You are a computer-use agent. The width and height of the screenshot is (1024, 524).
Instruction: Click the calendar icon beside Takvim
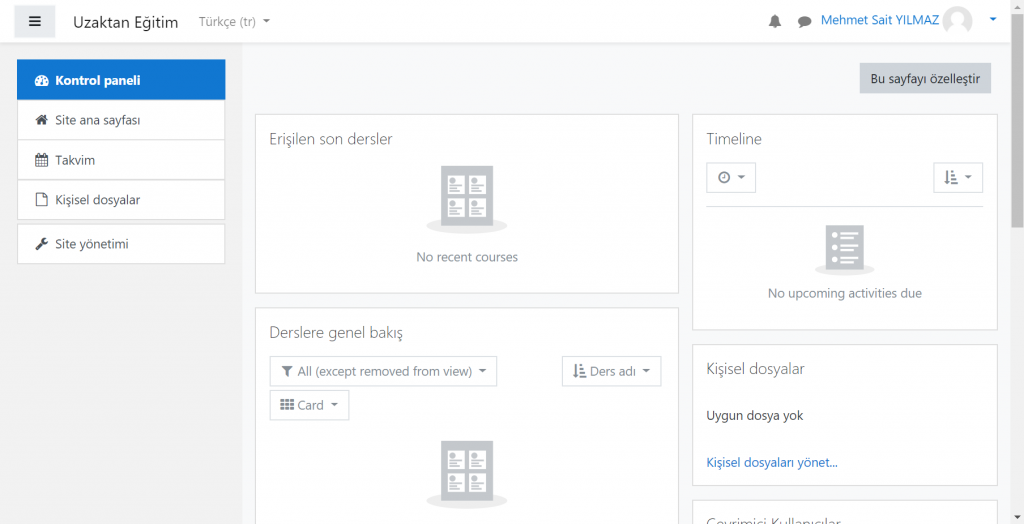[x=42, y=160]
